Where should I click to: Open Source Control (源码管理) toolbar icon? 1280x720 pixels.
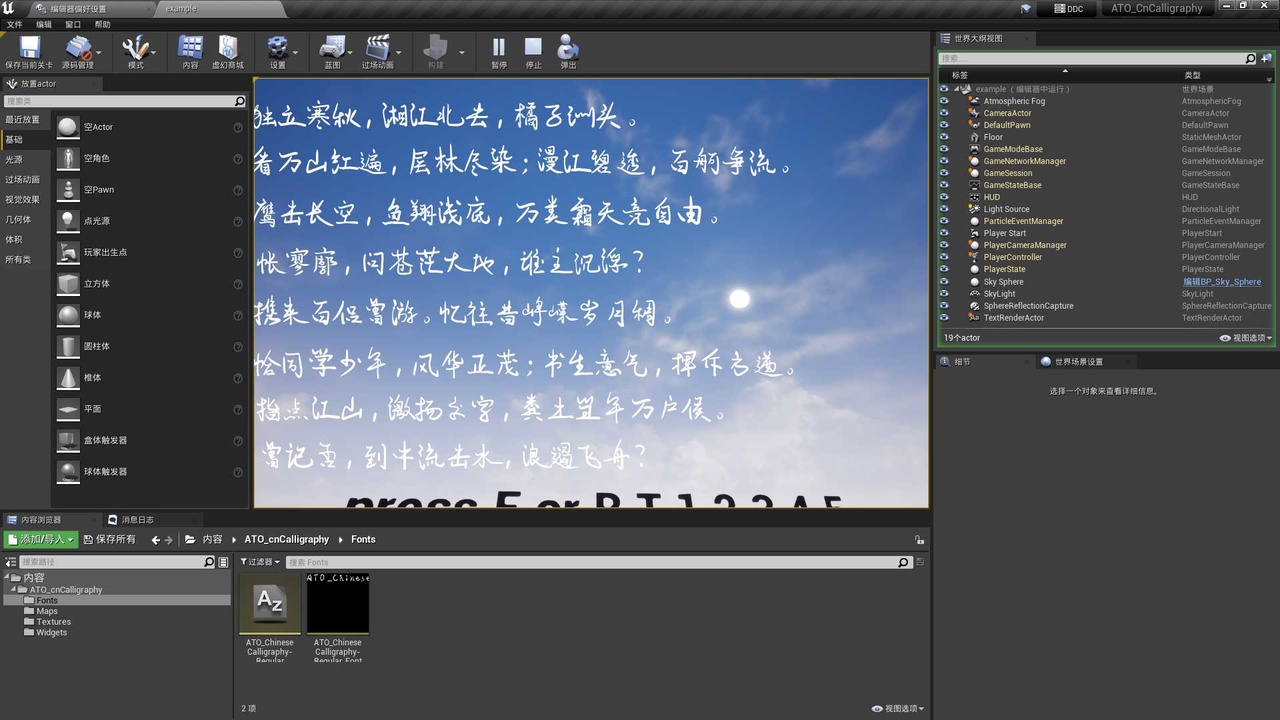point(77,52)
